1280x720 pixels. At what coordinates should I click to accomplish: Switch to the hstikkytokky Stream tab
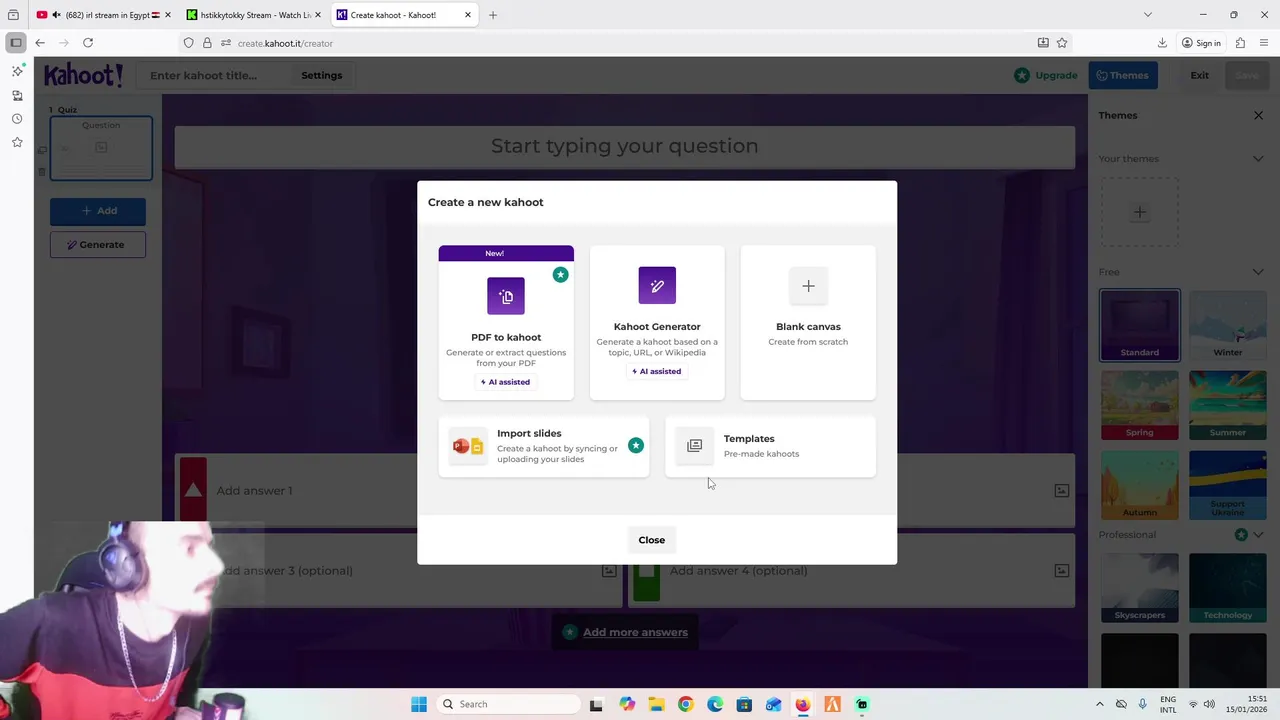click(x=255, y=15)
